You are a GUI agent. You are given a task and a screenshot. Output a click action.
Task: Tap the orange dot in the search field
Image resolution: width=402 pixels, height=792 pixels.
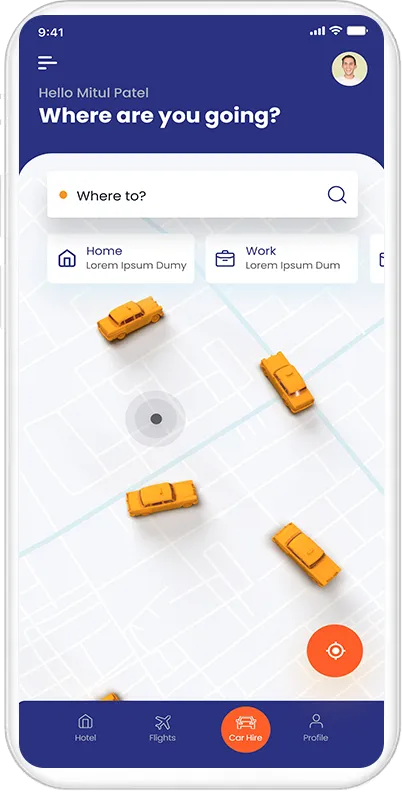(63, 195)
